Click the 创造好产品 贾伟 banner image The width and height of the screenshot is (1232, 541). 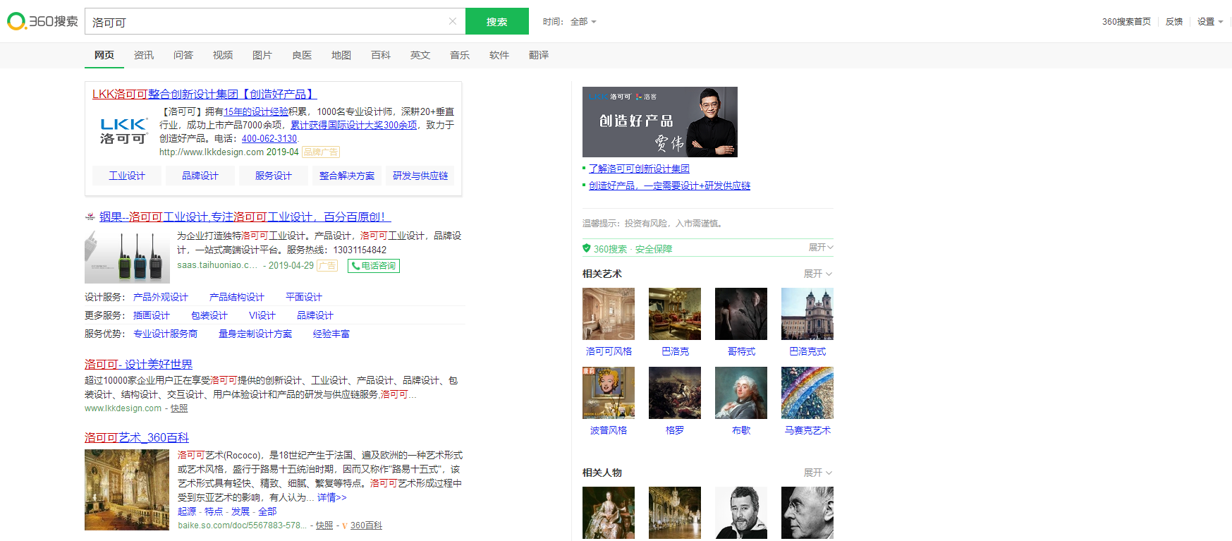(x=660, y=122)
